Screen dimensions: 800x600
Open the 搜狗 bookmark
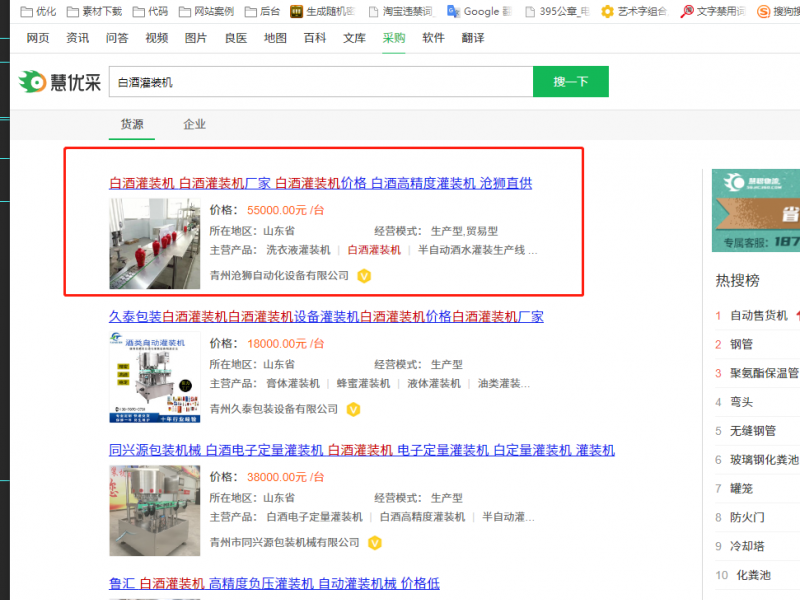(778, 11)
